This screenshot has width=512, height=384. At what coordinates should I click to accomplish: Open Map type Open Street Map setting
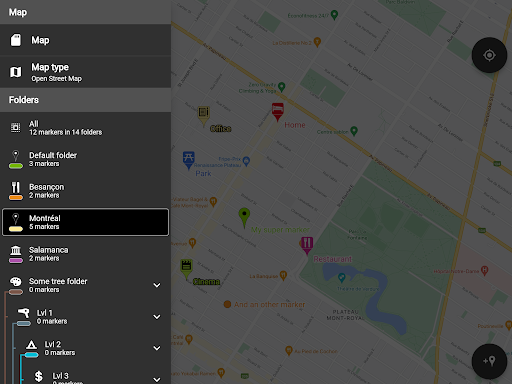(85, 72)
